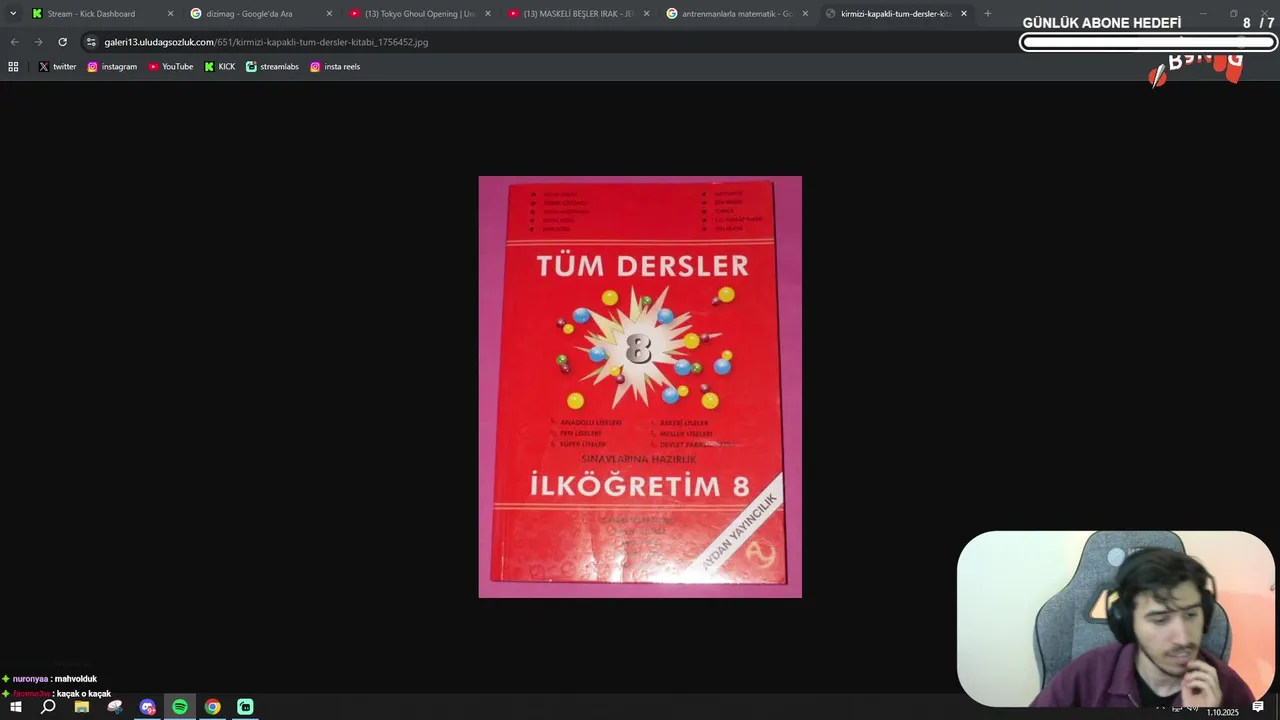Close the Tokyo Ghoul Opening tab
This screenshot has width=1280, height=720.
488,14
